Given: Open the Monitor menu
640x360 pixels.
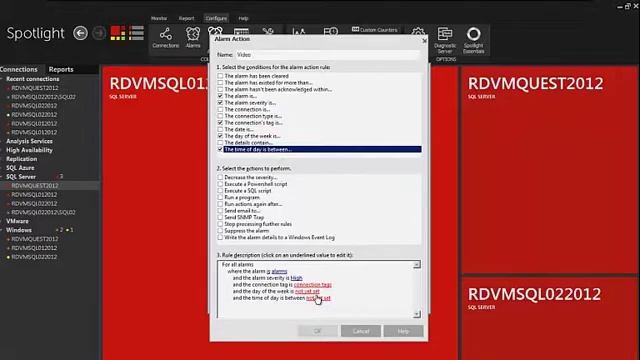Looking at the screenshot, I should click(x=159, y=18).
